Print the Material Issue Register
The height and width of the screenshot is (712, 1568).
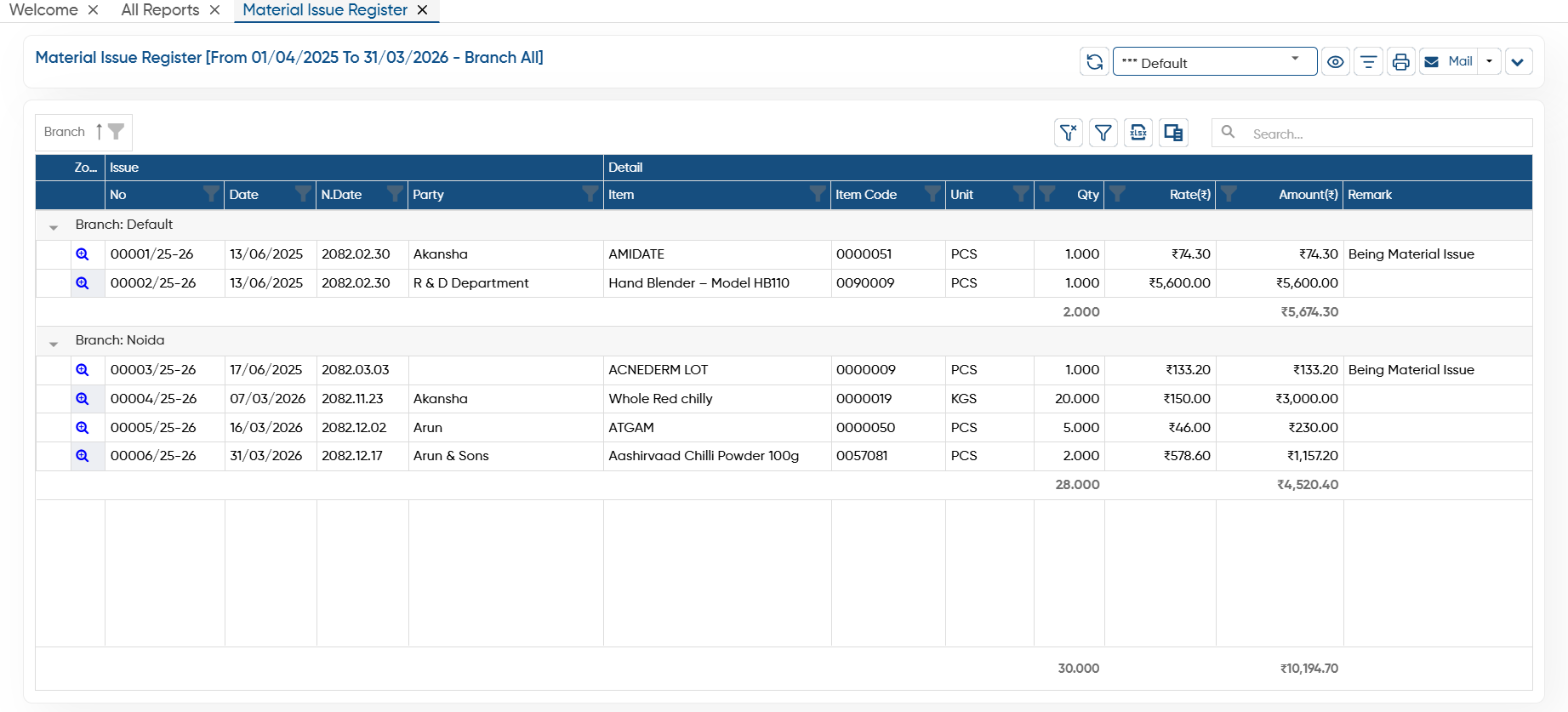1400,62
